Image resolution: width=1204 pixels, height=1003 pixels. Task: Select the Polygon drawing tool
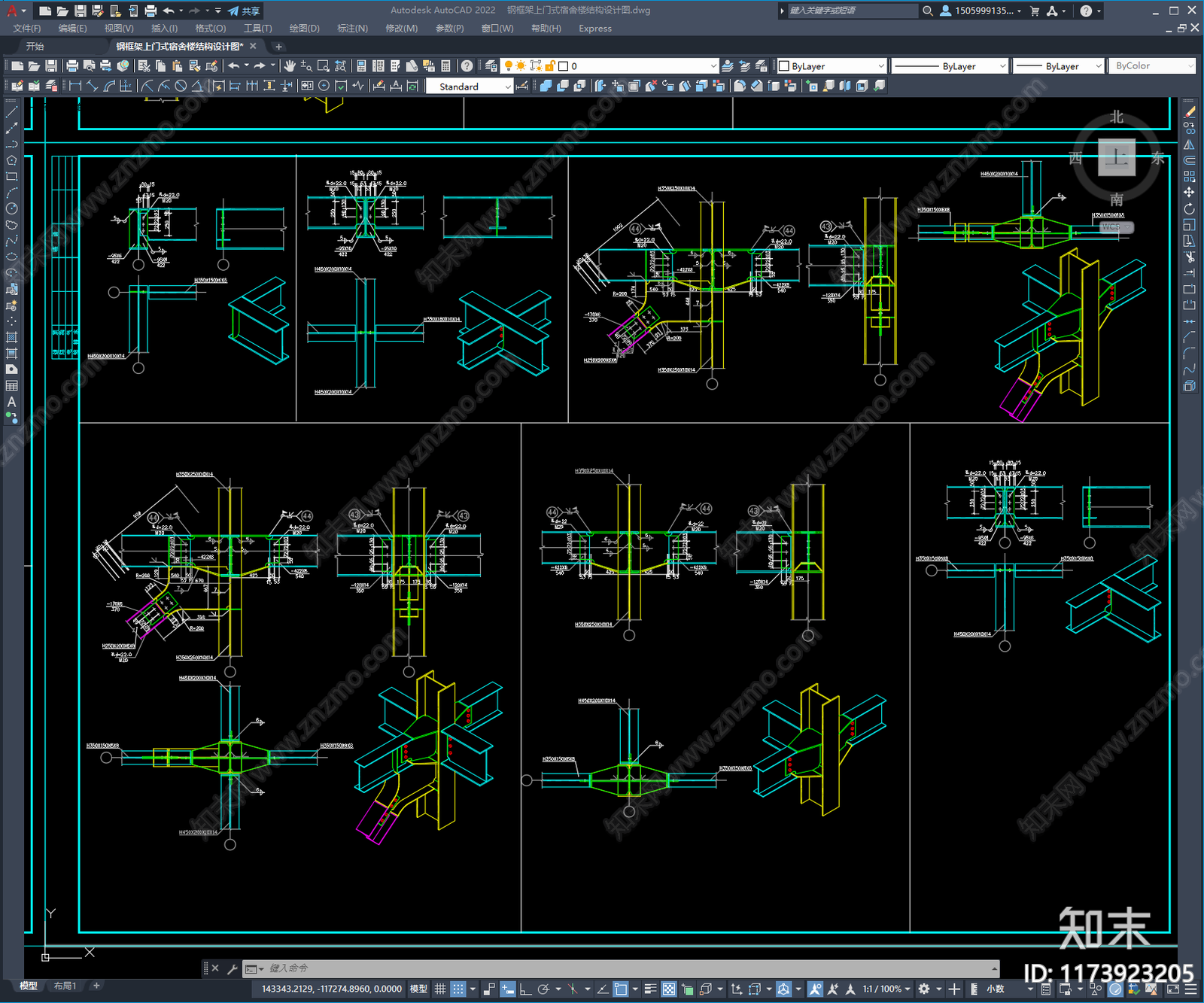pos(11,160)
